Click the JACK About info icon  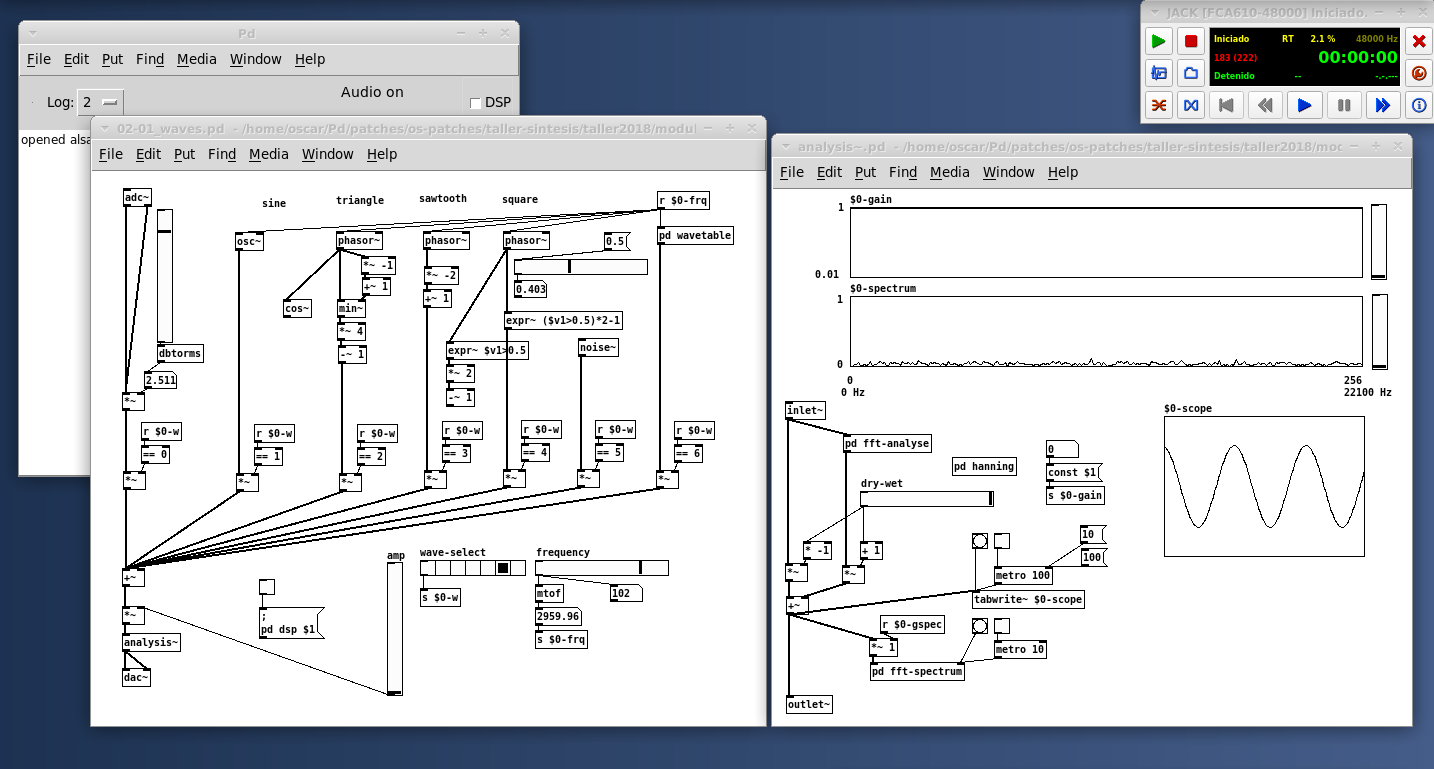click(x=1418, y=105)
